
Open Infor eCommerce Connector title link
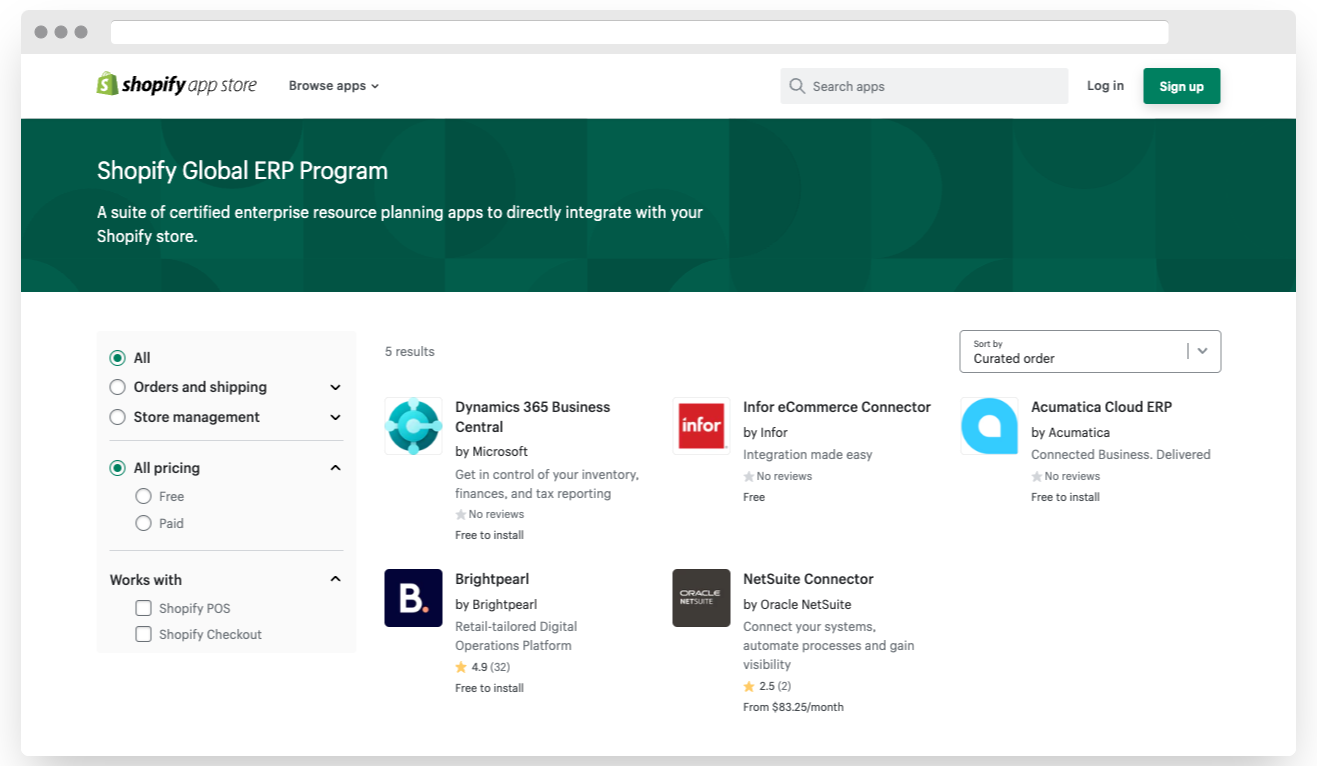point(837,407)
